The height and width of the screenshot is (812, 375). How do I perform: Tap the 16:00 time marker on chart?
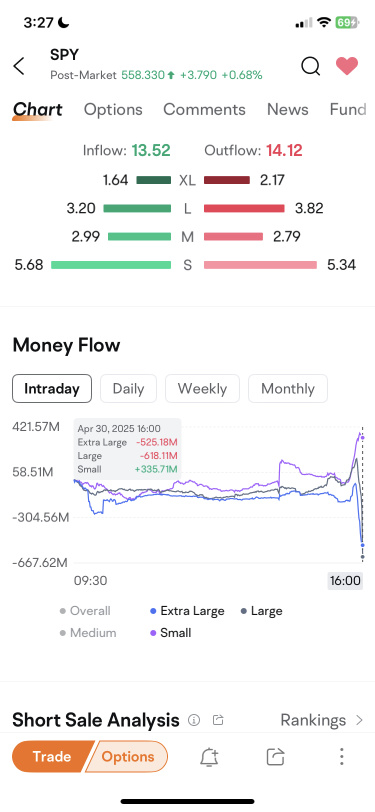pyautogui.click(x=345, y=581)
